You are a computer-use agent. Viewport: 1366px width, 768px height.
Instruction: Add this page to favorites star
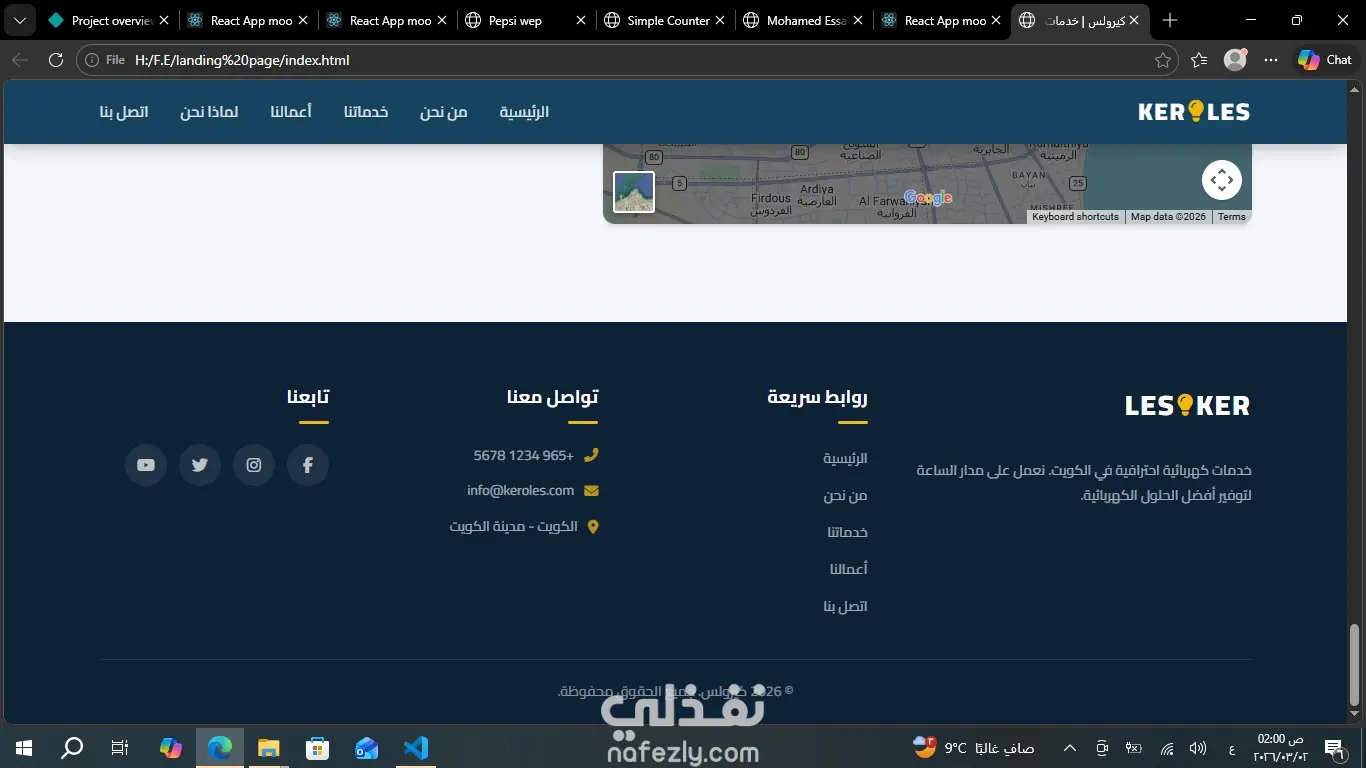tap(1162, 60)
